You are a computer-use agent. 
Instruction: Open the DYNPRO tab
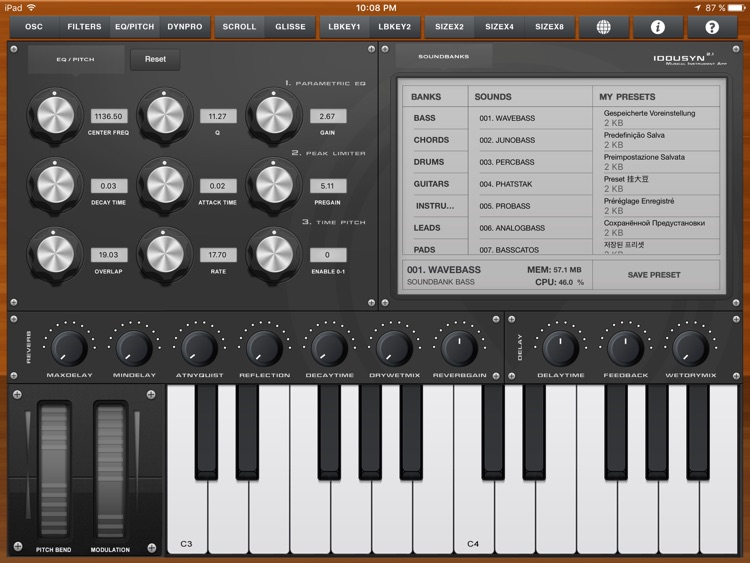[185, 27]
